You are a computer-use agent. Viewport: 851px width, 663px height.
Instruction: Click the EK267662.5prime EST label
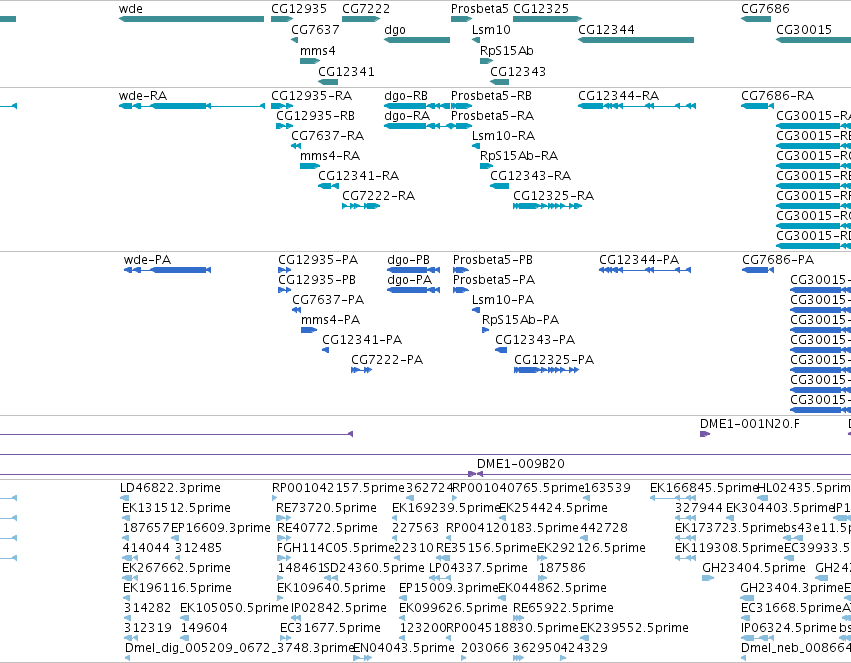point(176,569)
